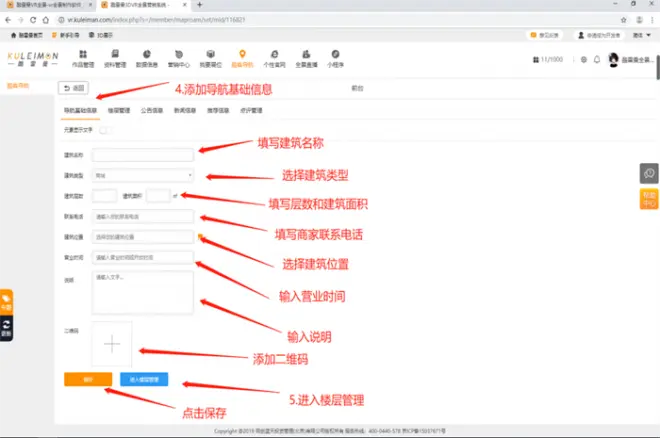Screen dimensions: 660x438
Task: Switch to the first browser tab
Action: 48,5
